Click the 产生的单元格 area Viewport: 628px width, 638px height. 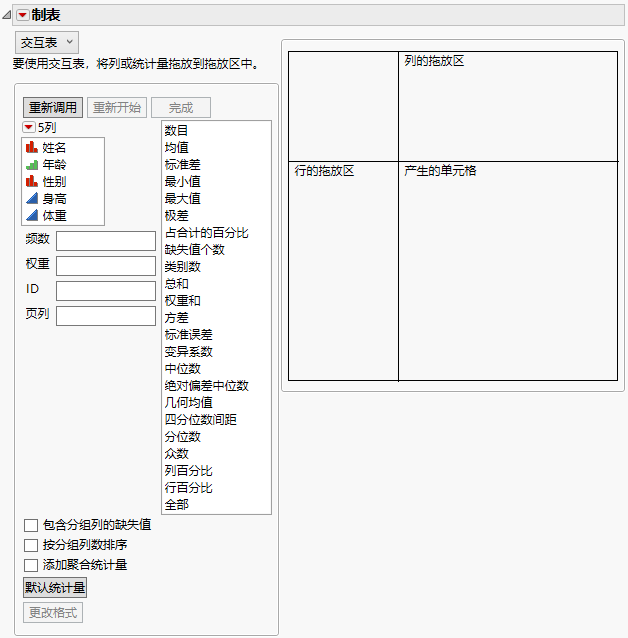508,271
